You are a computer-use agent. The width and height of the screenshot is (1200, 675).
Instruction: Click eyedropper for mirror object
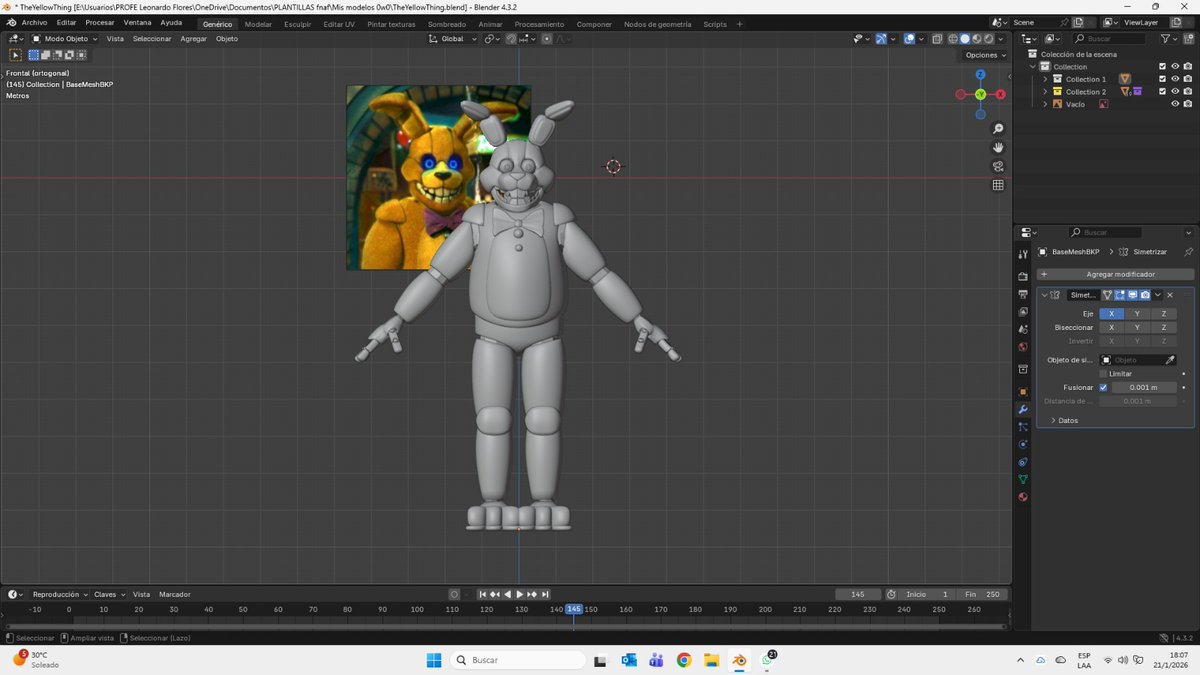(x=1171, y=360)
